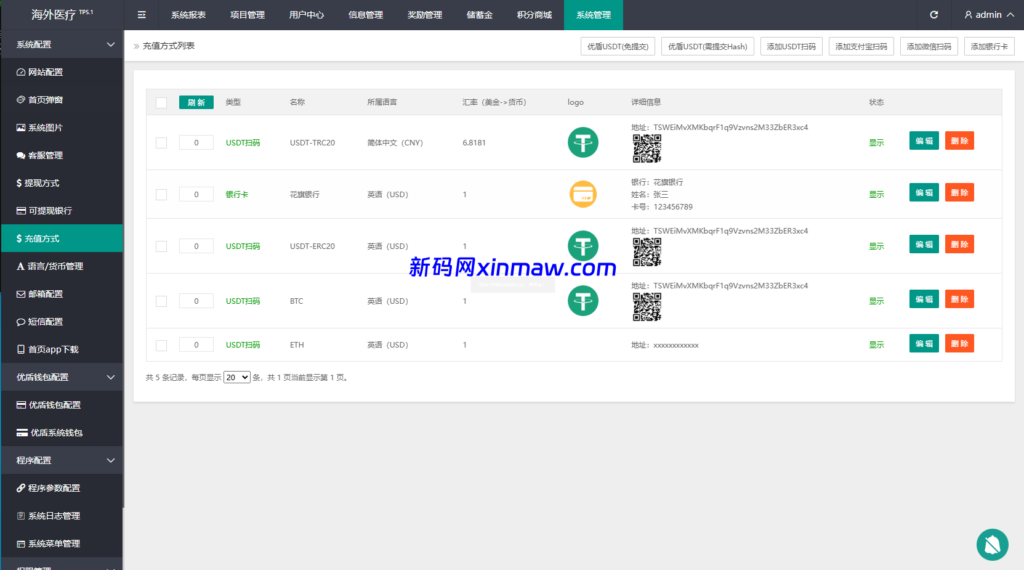The height and width of the screenshot is (570, 1024).
Task: Click the Tether logo in USDT-TRC20 row
Action: coord(583,142)
